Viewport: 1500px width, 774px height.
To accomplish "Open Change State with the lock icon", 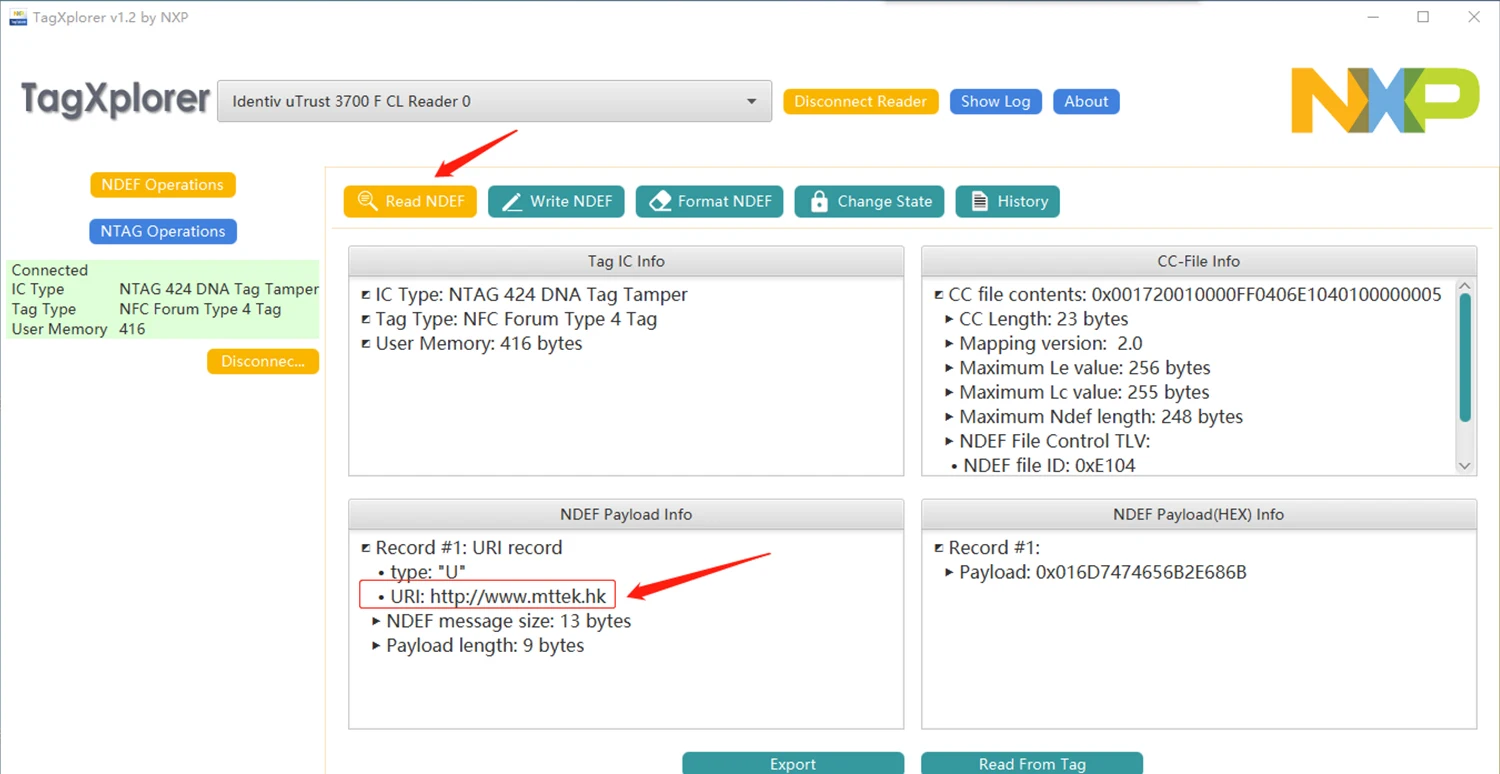I will [x=870, y=201].
